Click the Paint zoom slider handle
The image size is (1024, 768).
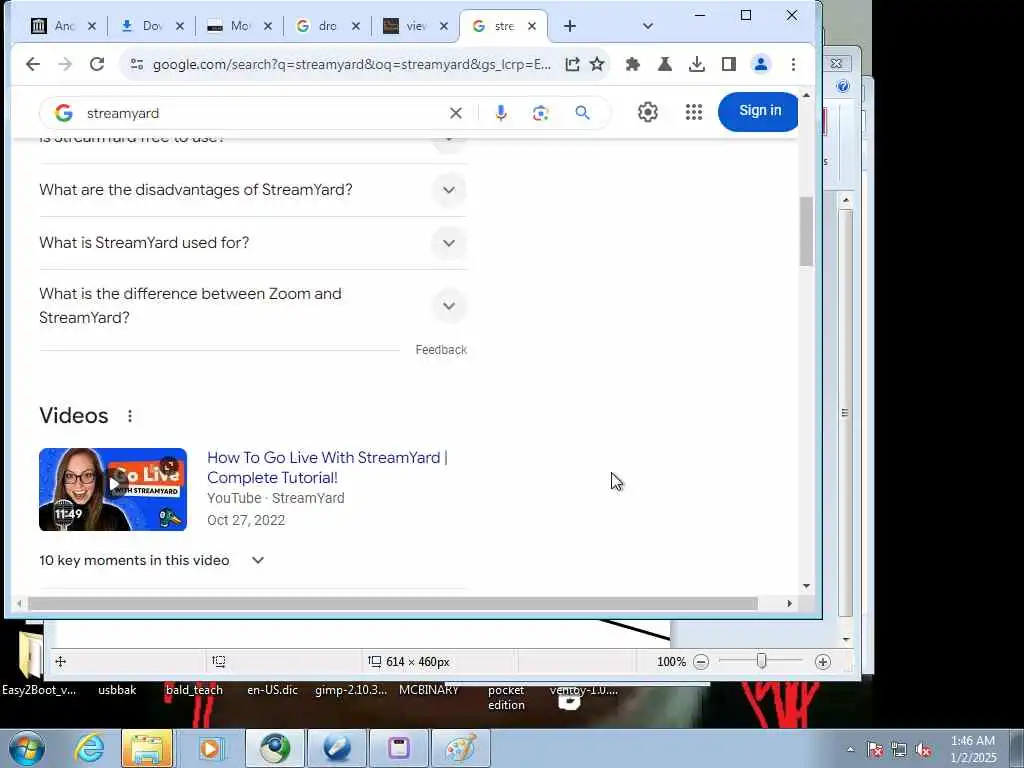[x=761, y=662]
